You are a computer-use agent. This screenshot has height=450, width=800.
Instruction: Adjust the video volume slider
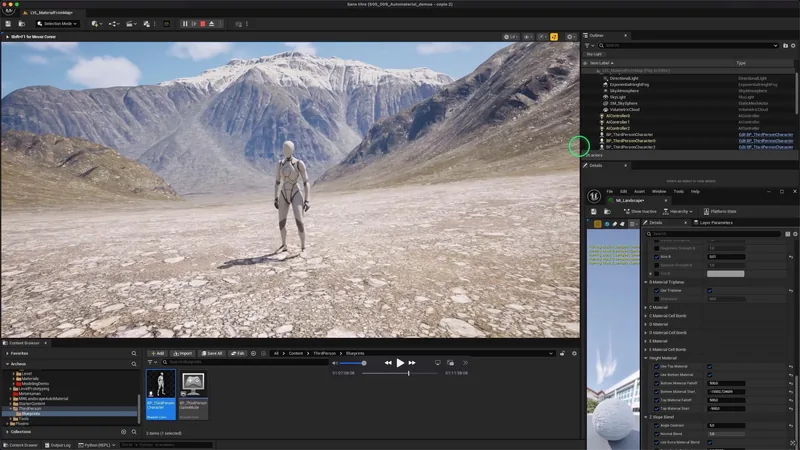tap(352, 363)
